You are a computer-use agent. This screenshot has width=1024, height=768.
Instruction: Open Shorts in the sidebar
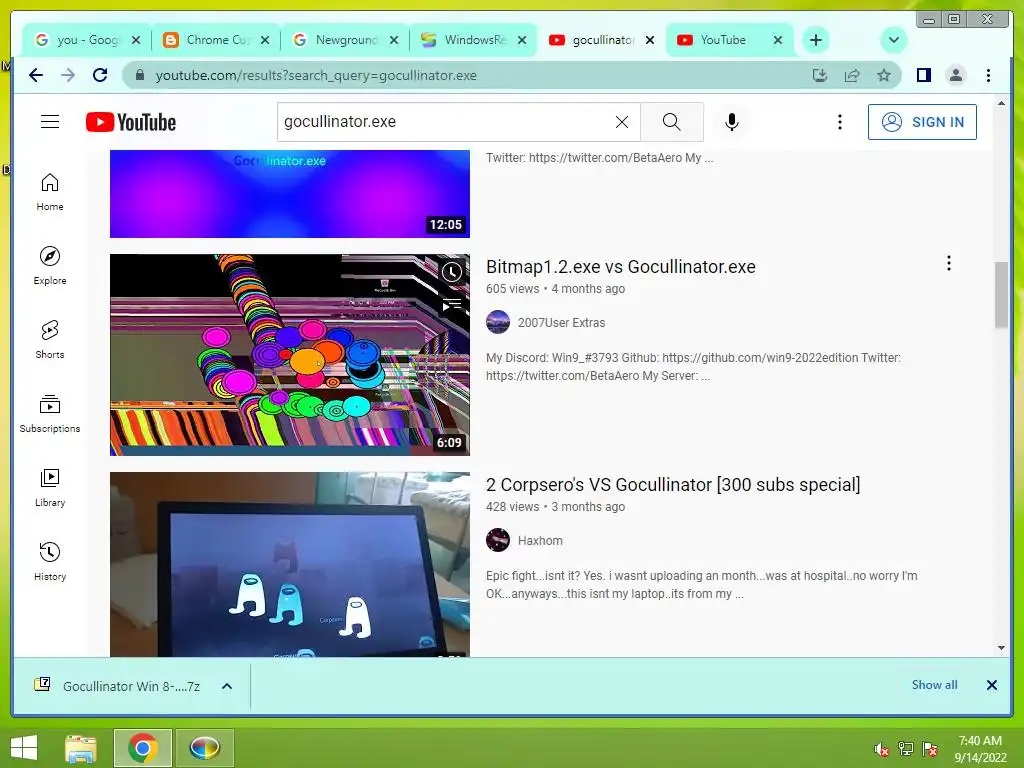pos(50,340)
